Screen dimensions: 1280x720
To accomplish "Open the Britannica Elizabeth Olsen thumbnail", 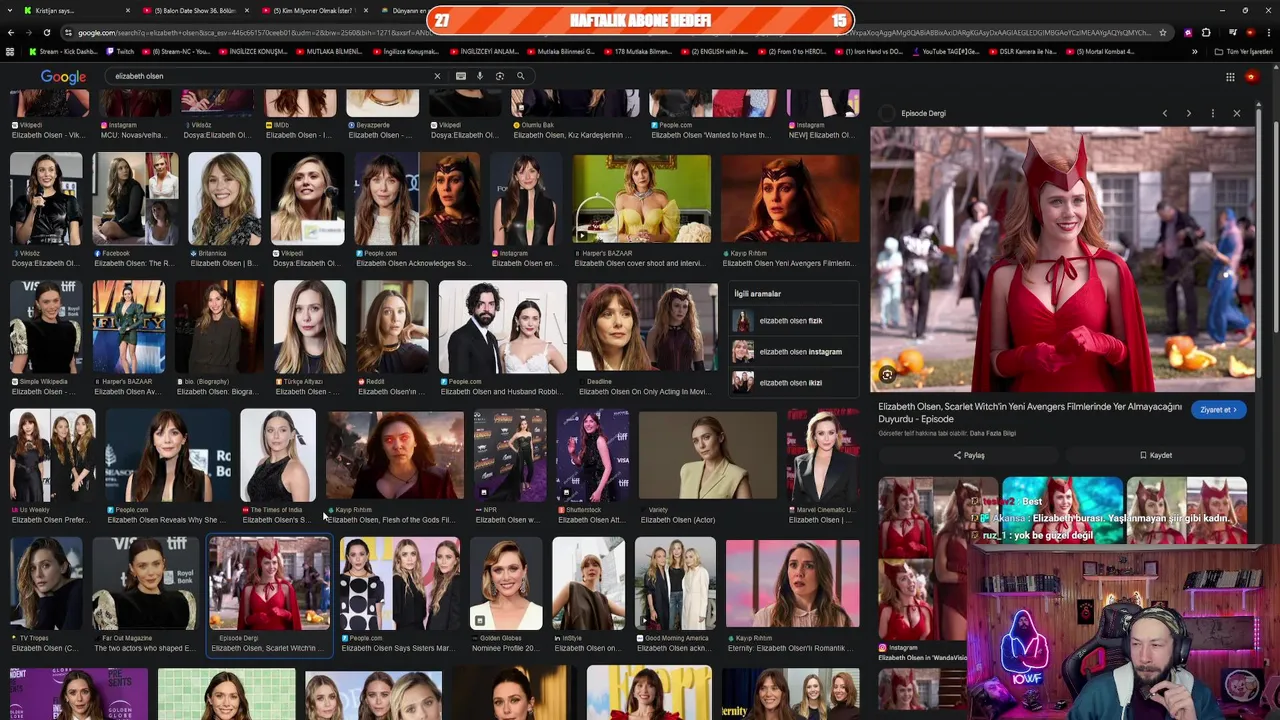I will point(225,197).
